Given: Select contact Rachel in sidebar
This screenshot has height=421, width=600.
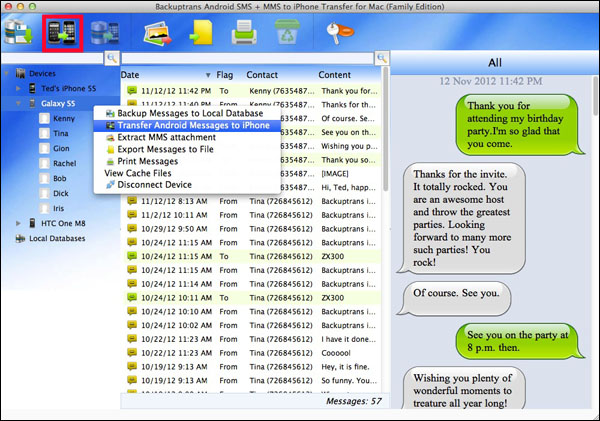Looking at the screenshot, I should (64, 163).
